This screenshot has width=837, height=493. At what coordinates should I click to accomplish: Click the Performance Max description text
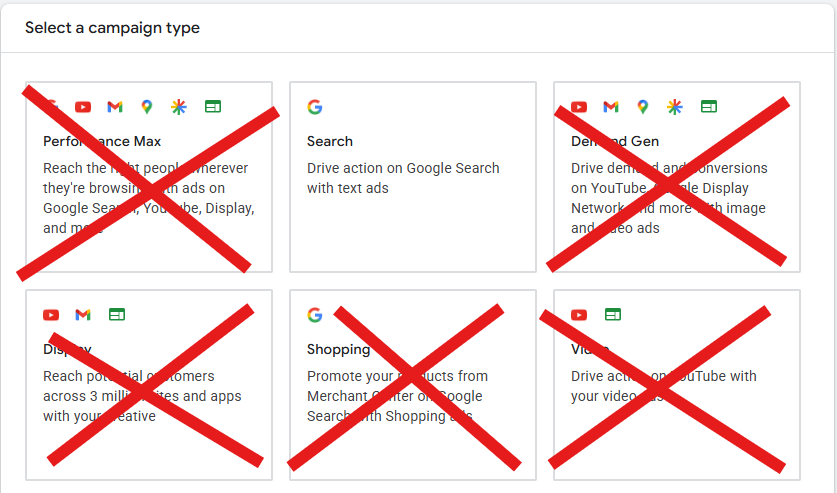click(x=149, y=198)
